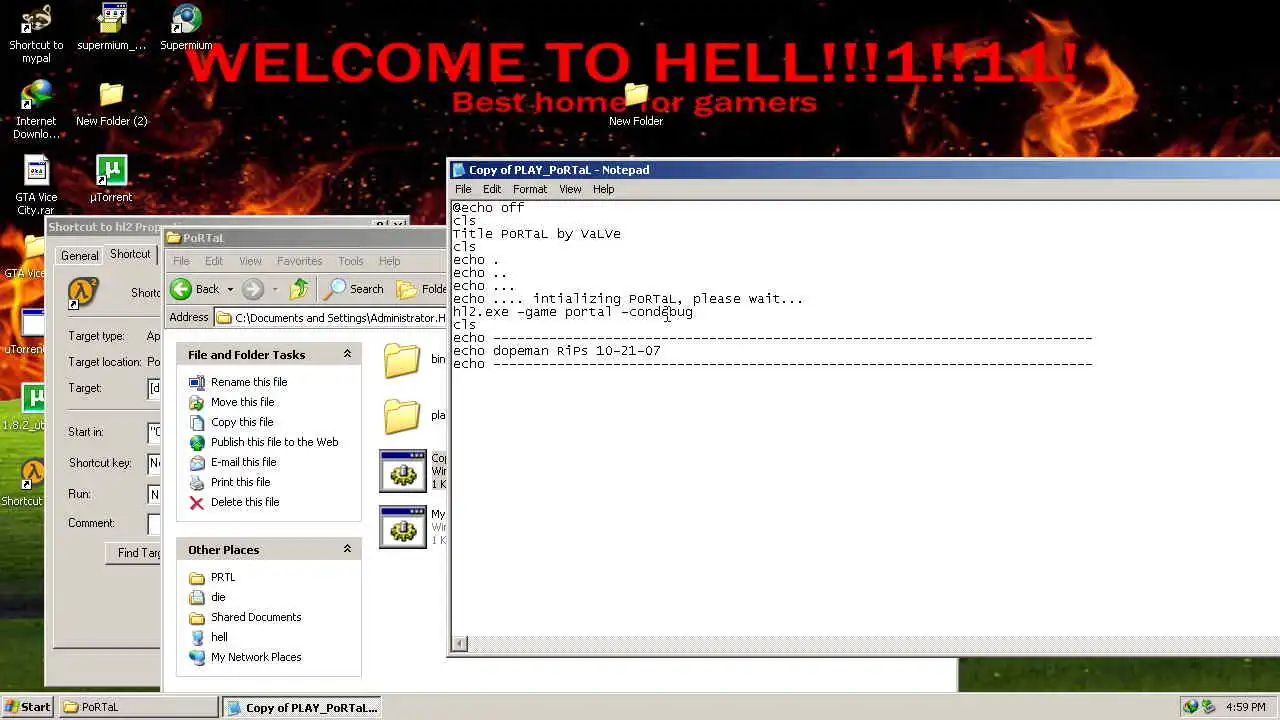
Task: Open the New Folder desktop icon
Action: point(636,95)
